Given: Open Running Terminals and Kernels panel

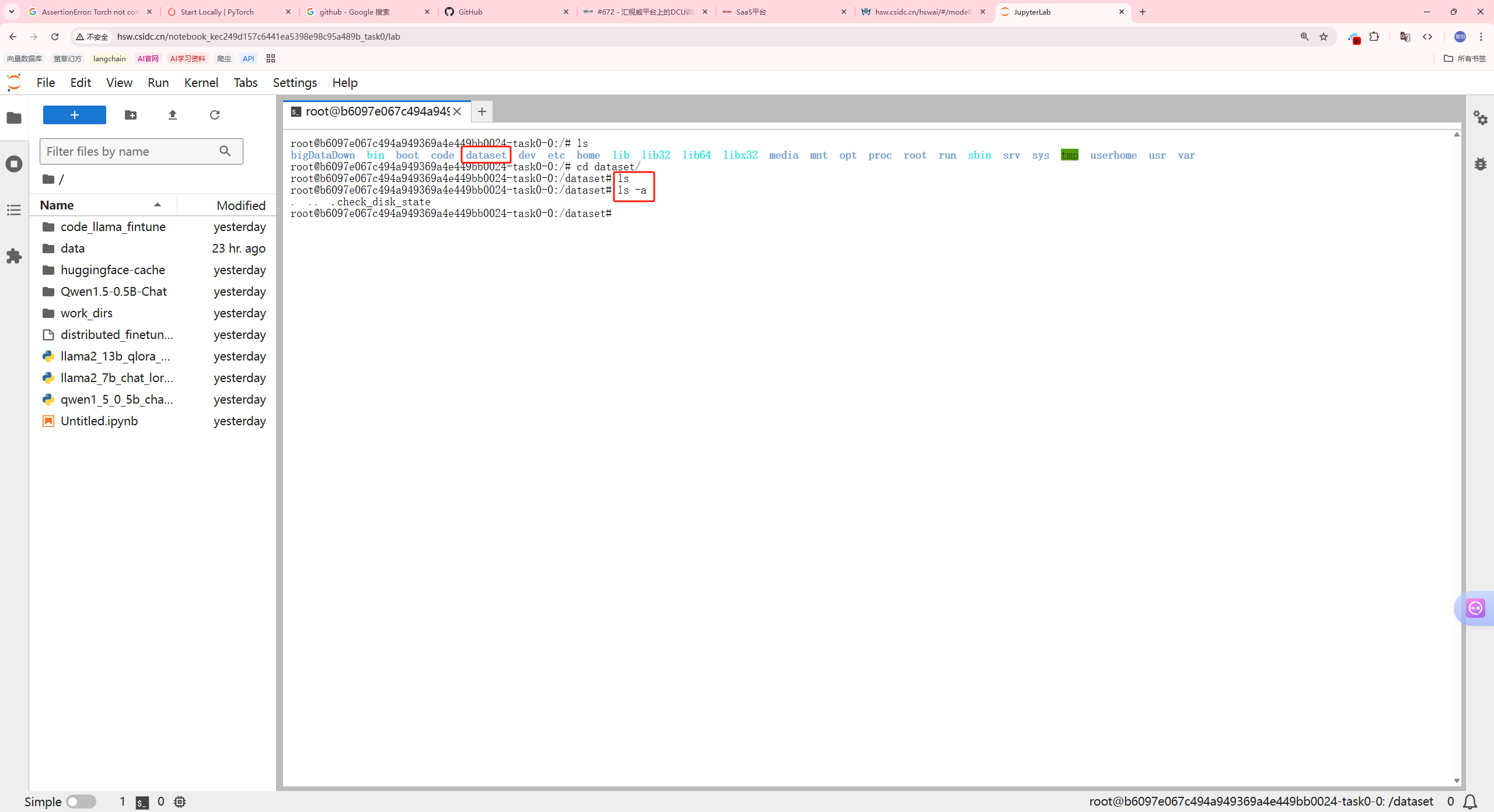Looking at the screenshot, I should click(x=14, y=164).
